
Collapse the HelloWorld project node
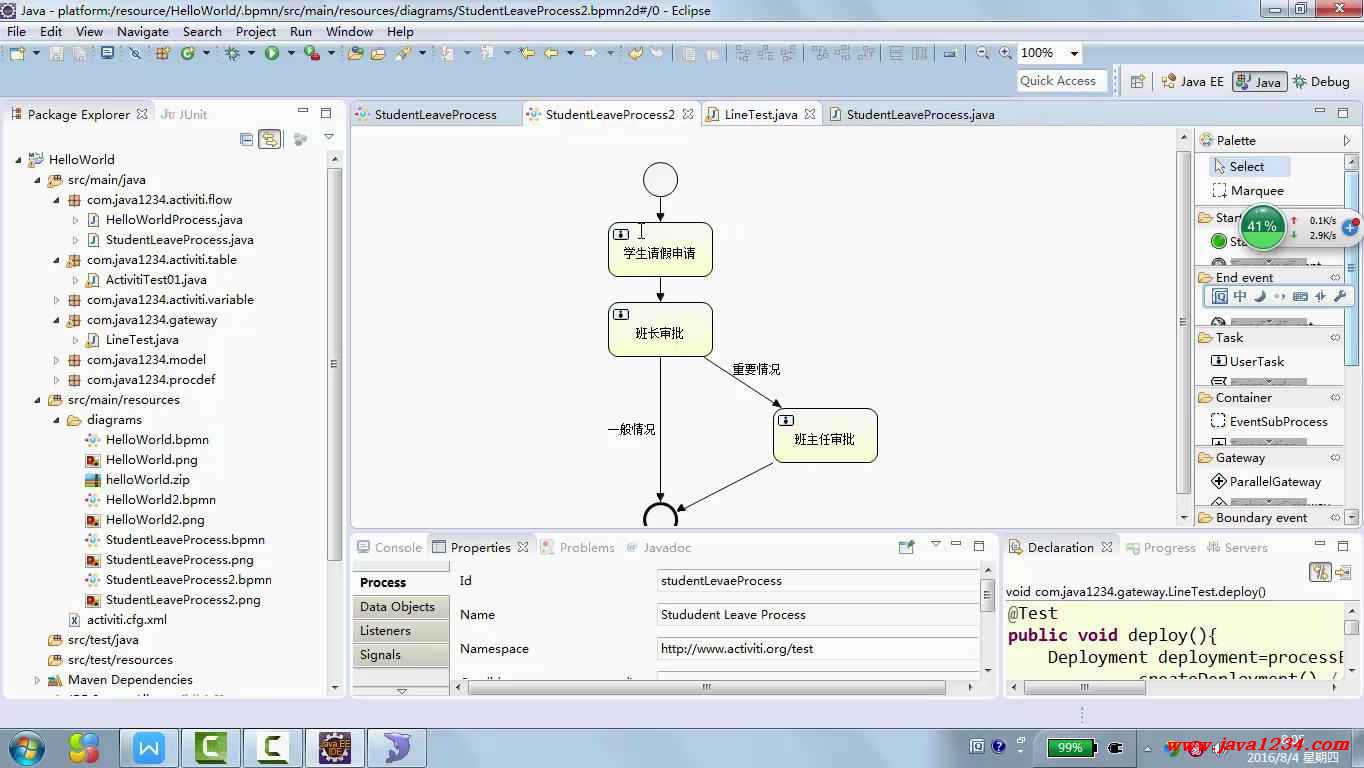coord(19,159)
